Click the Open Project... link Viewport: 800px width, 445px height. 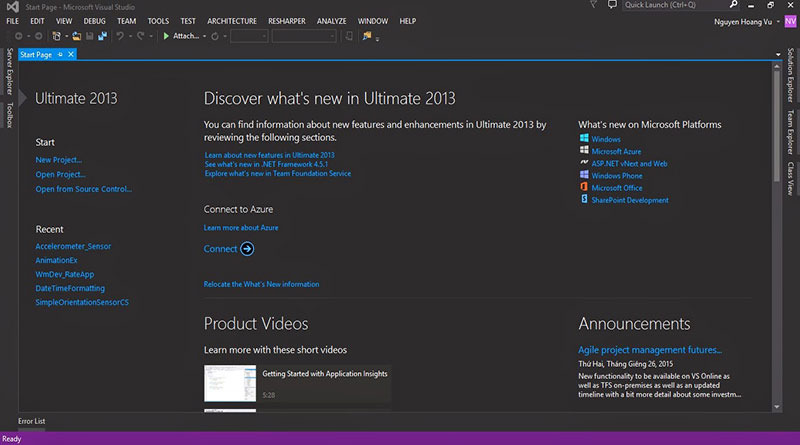pos(60,175)
